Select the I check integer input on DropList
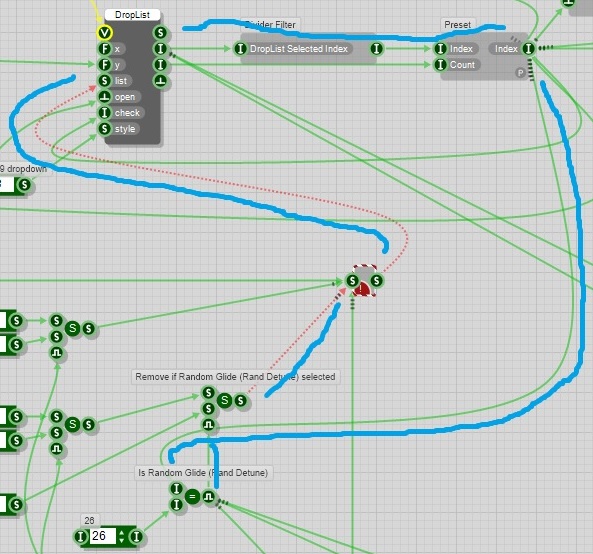The image size is (593, 554). 104,113
